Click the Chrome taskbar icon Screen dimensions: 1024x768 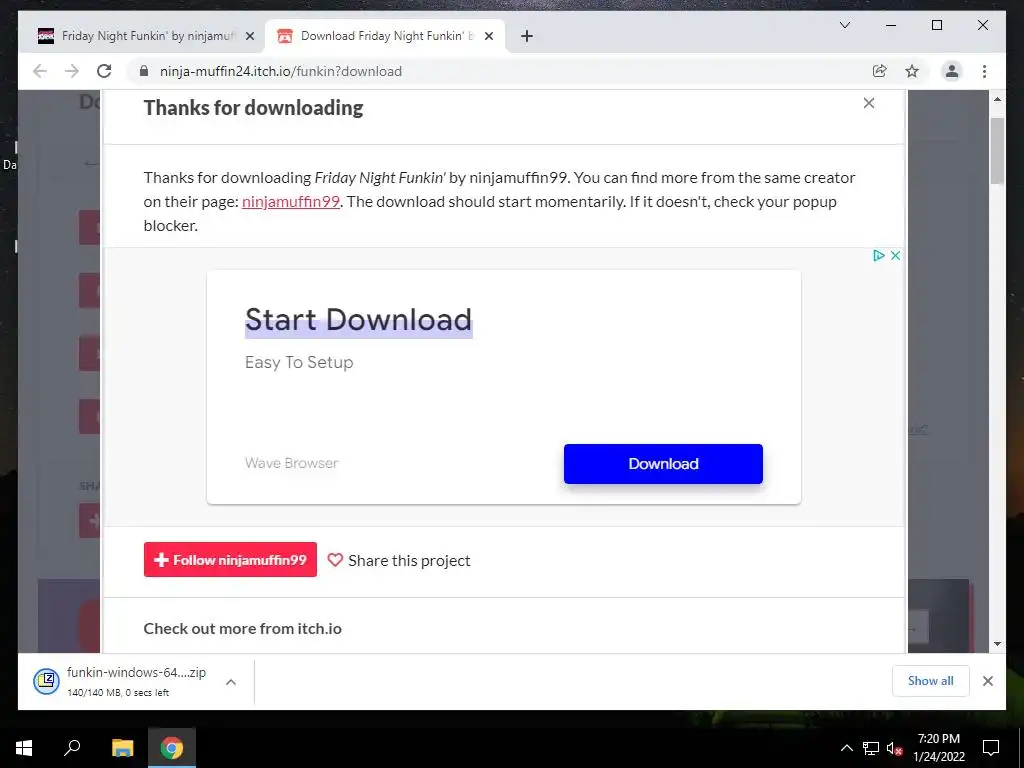click(172, 748)
